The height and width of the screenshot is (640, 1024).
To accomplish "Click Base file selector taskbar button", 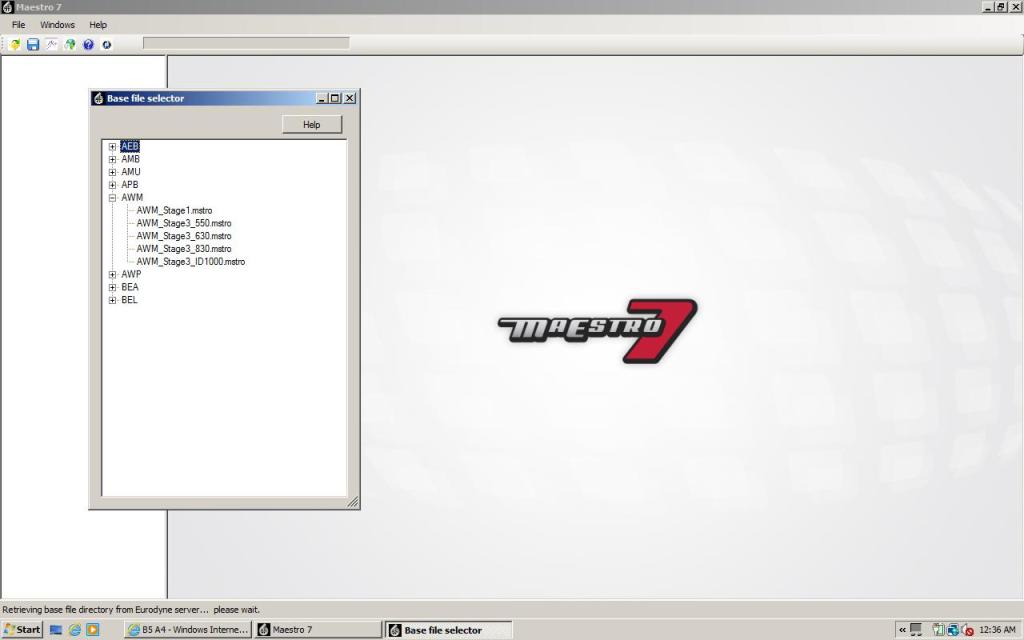I will (x=449, y=630).
